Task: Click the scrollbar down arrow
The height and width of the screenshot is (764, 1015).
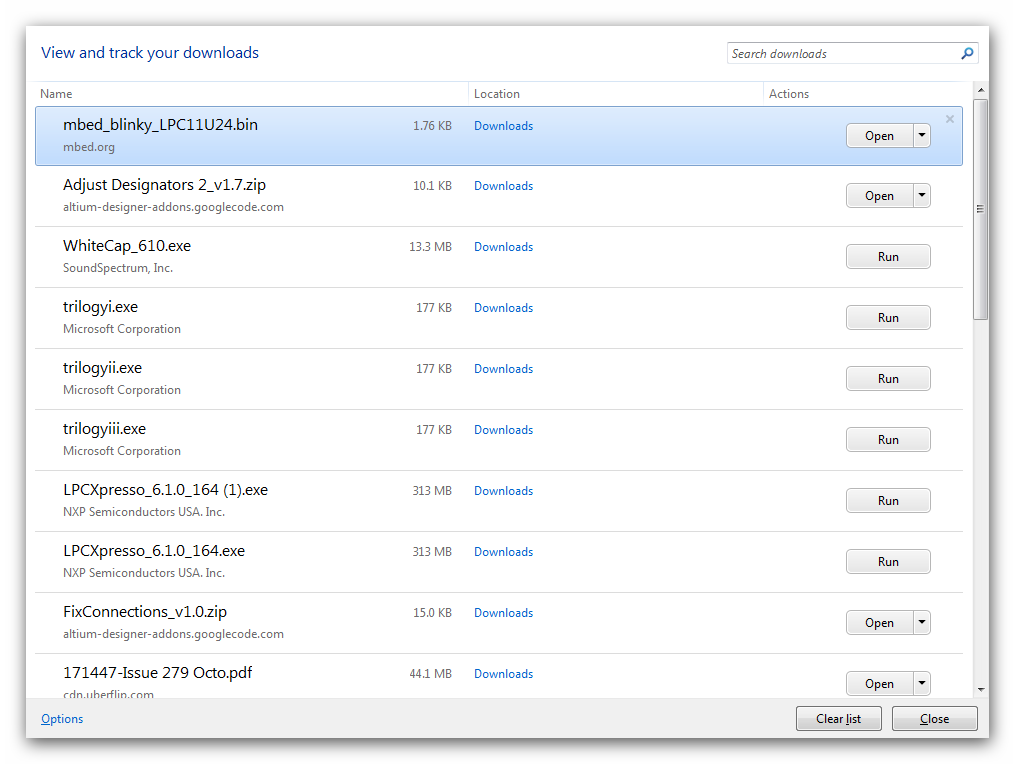Action: pos(981,690)
